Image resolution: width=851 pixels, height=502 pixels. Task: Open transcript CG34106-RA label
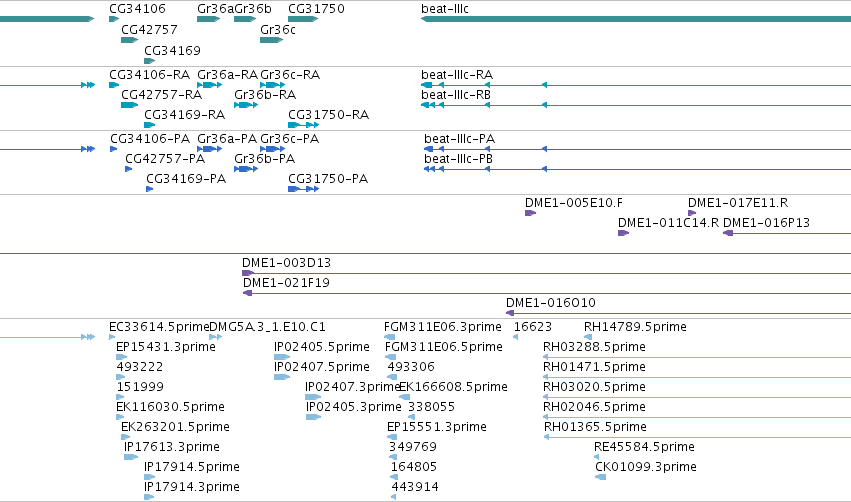point(150,74)
